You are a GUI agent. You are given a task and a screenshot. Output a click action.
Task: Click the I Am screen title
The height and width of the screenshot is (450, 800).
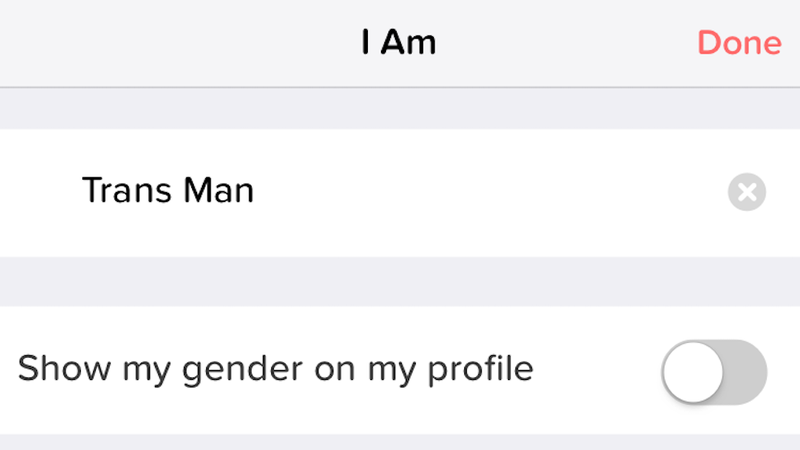pos(399,42)
